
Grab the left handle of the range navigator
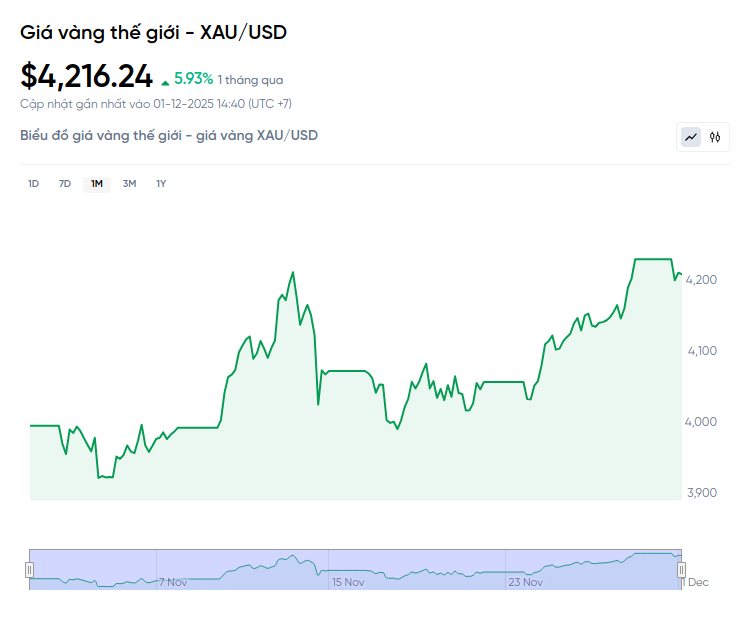[x=30, y=570]
